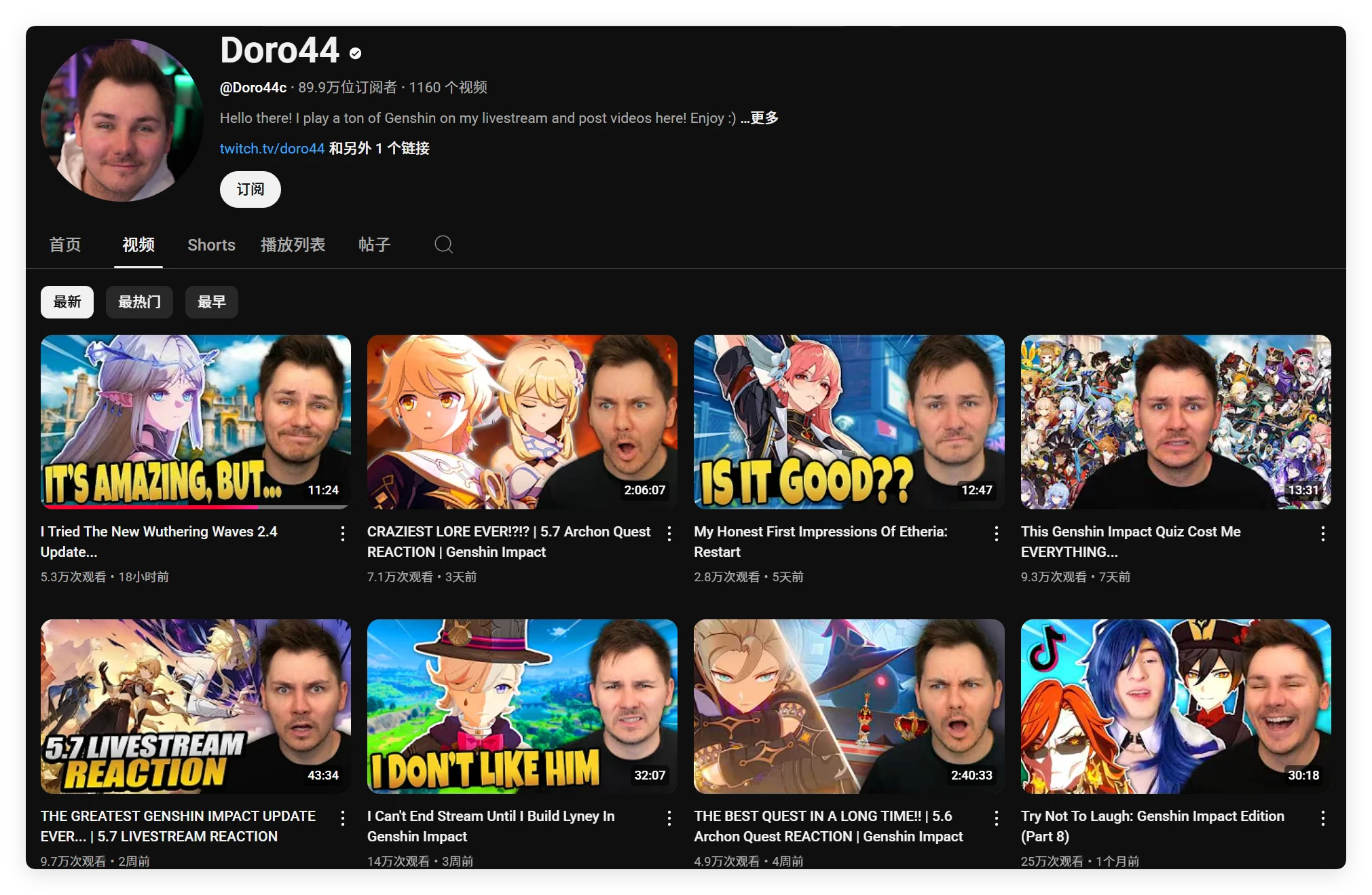Image resolution: width=1372 pixels, height=895 pixels.
Task: Open IT'S AMAZING, BUT... video thumbnail
Action: coord(196,422)
